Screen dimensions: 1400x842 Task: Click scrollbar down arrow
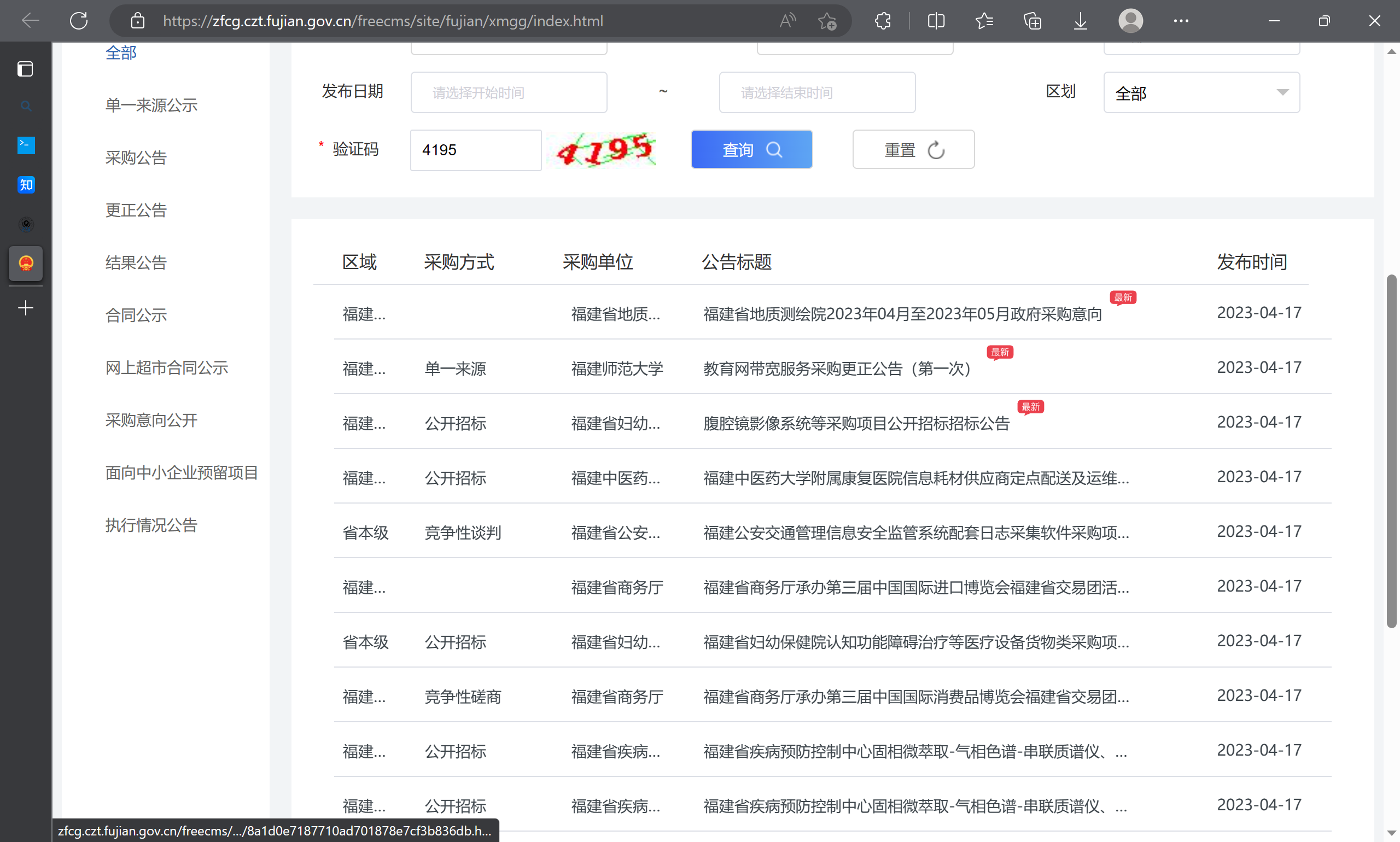[x=1391, y=832]
